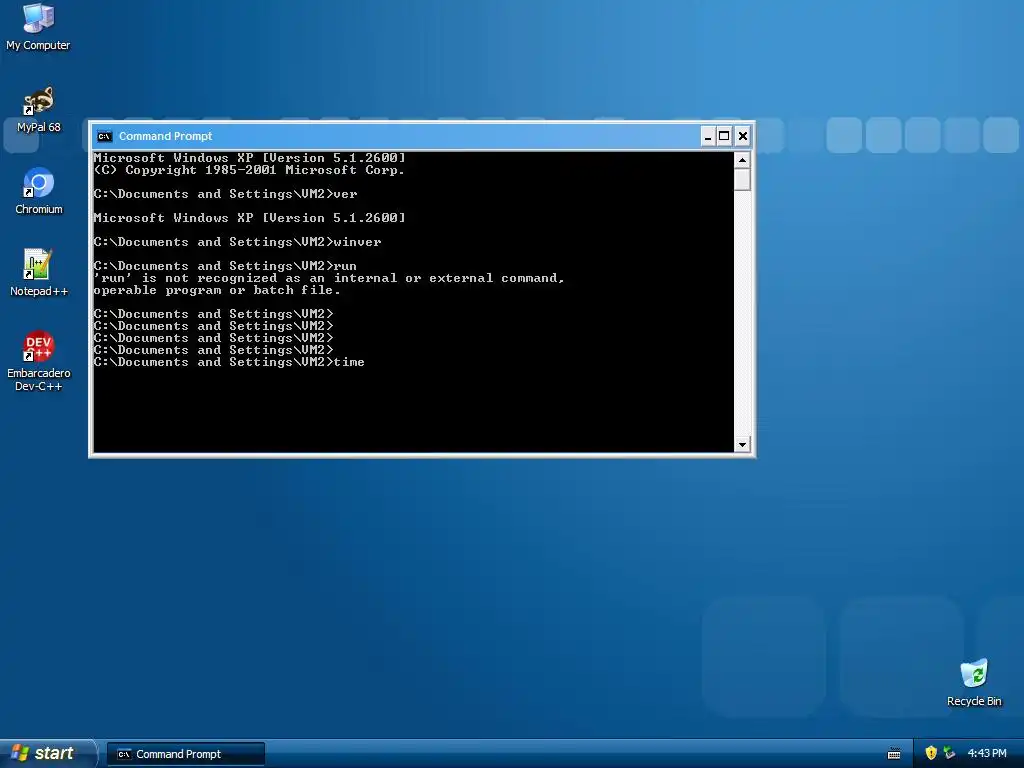The image size is (1024, 768).
Task: Click the 'VM2>run' command line
Action: pyautogui.click(x=225, y=266)
